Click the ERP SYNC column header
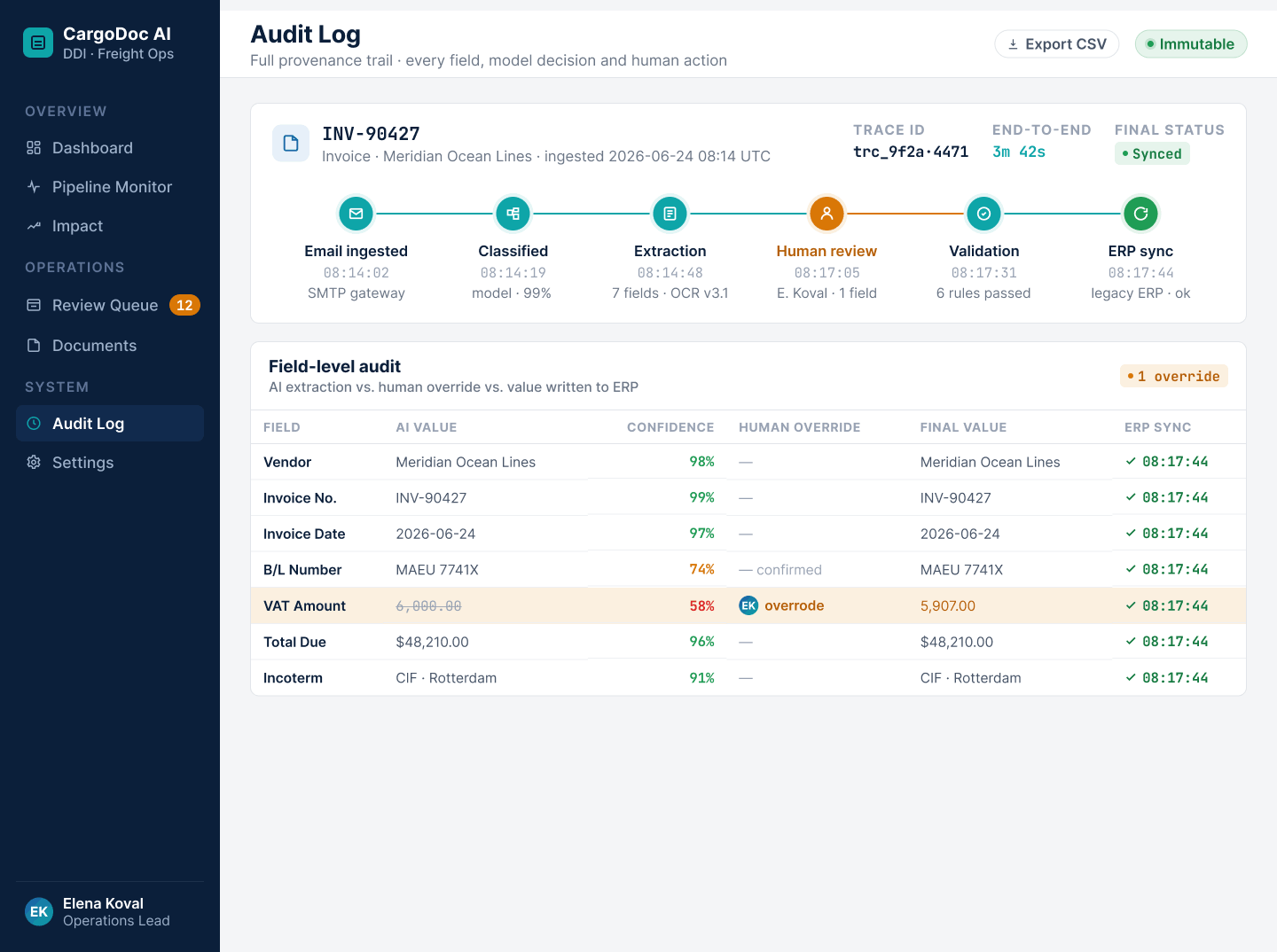The image size is (1277, 952). point(1158,427)
